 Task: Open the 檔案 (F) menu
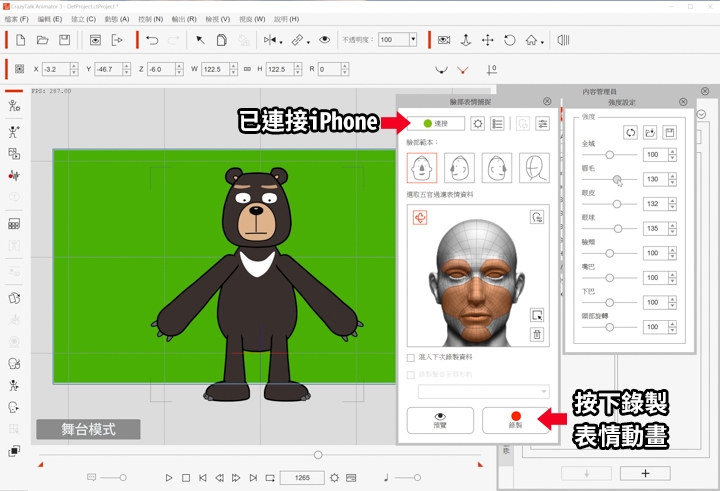pyautogui.click(x=17, y=19)
